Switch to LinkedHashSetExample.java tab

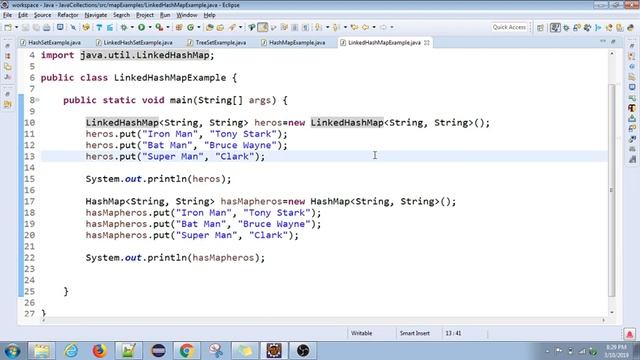pyautogui.click(x=134, y=42)
